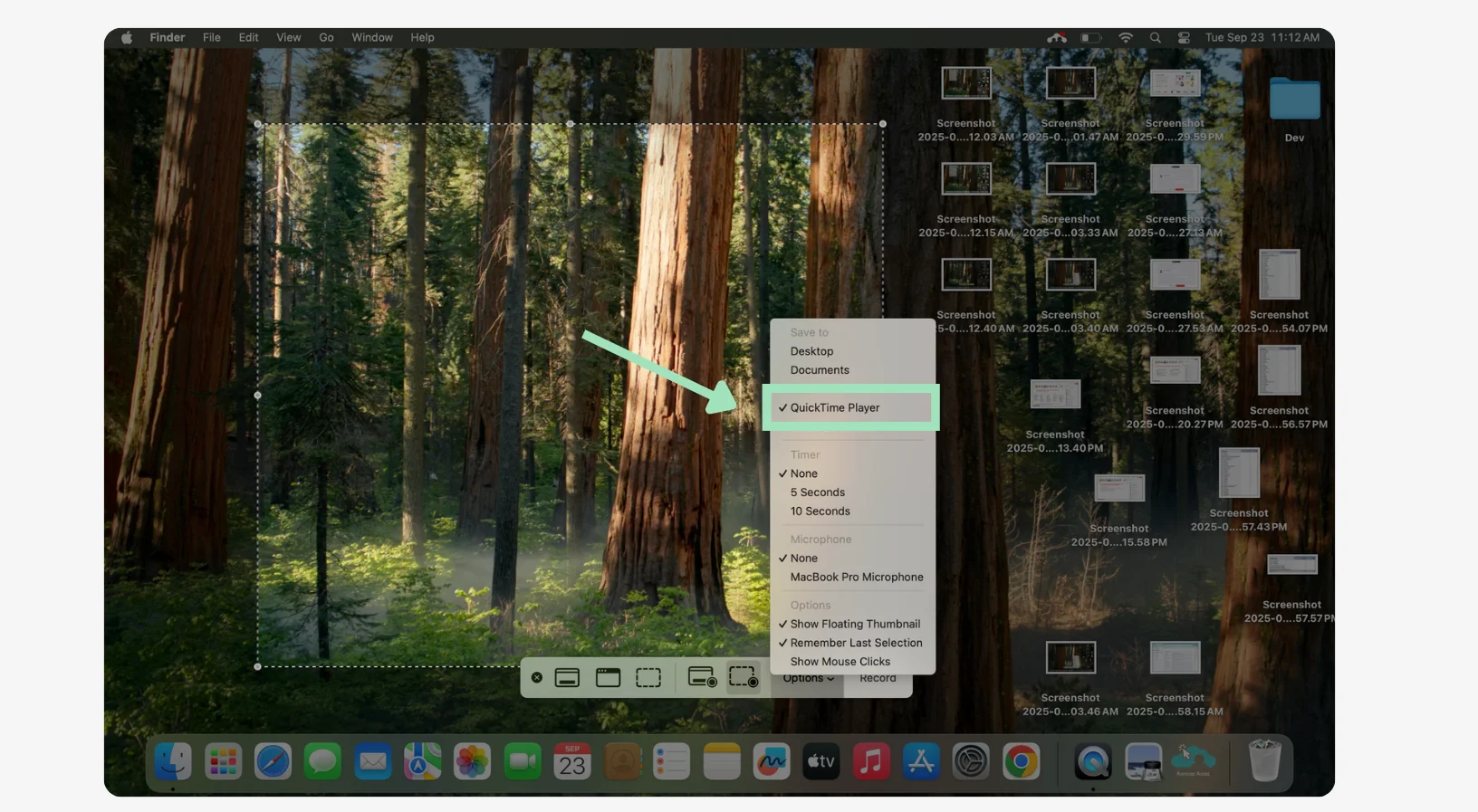Open Google Chrome from the Dock
This screenshot has width=1478, height=812.
pos(1021,761)
